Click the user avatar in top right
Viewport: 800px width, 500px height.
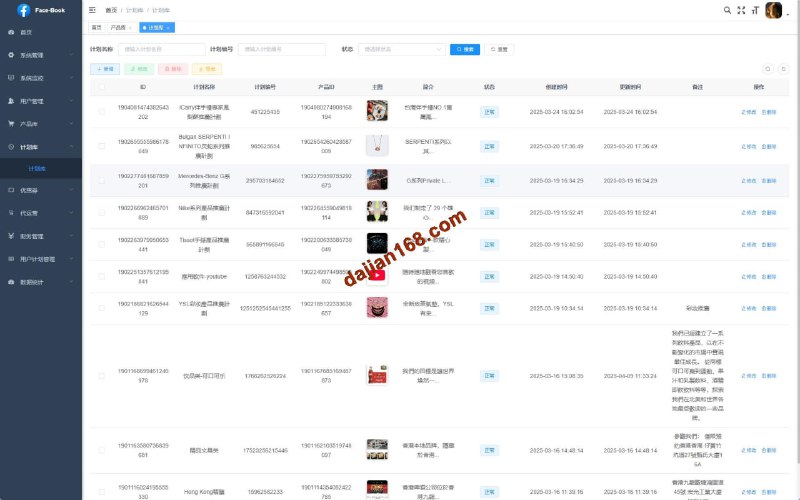[x=773, y=10]
